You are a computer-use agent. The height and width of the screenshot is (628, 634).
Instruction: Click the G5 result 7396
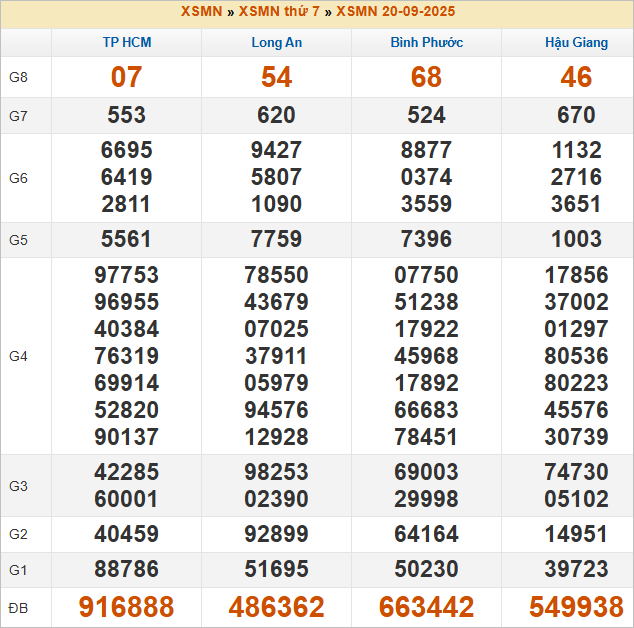tap(426, 240)
